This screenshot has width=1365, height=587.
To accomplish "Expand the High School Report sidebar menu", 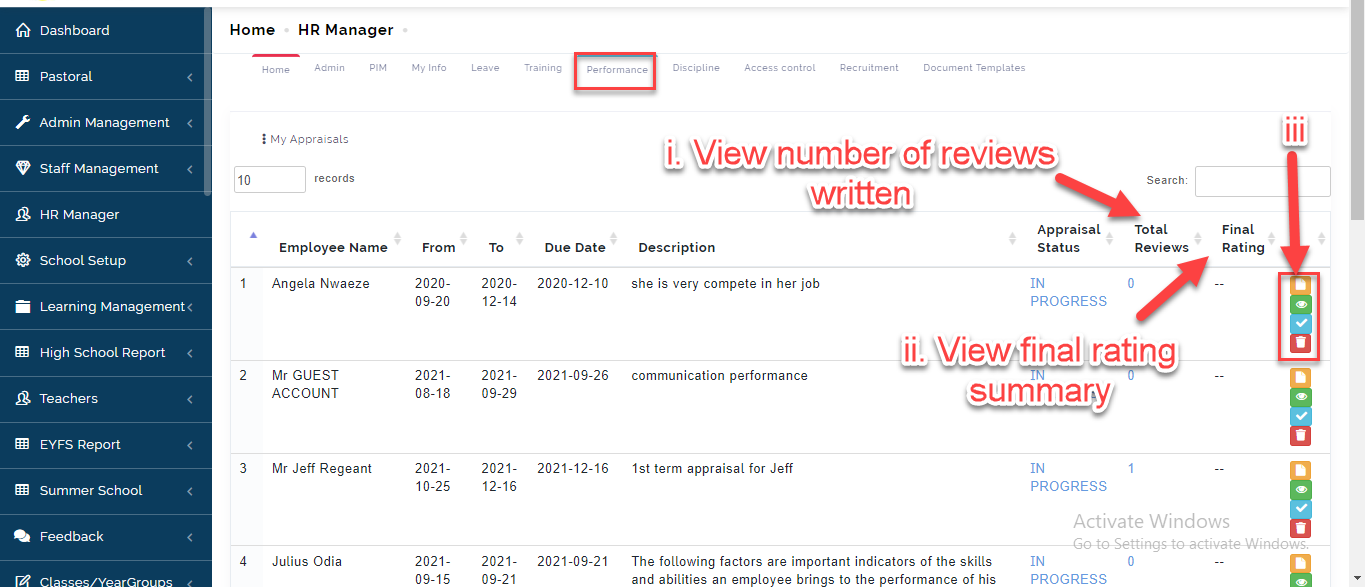I will (105, 353).
